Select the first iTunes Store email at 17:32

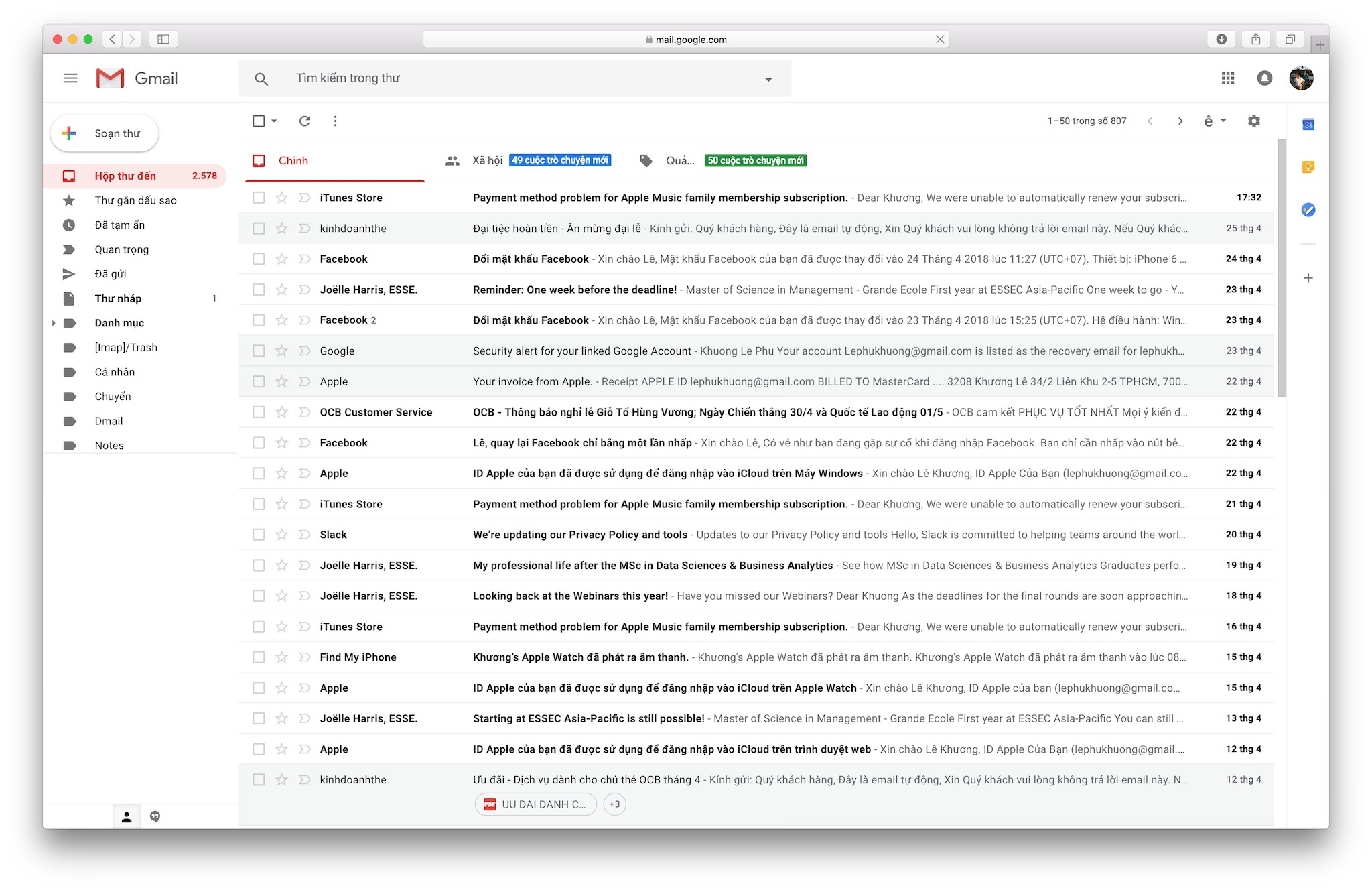[x=259, y=198]
